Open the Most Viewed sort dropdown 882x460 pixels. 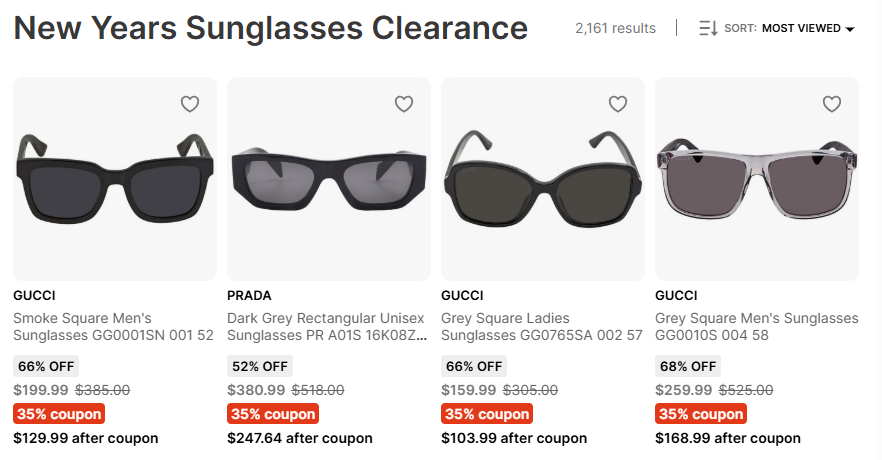click(x=807, y=29)
